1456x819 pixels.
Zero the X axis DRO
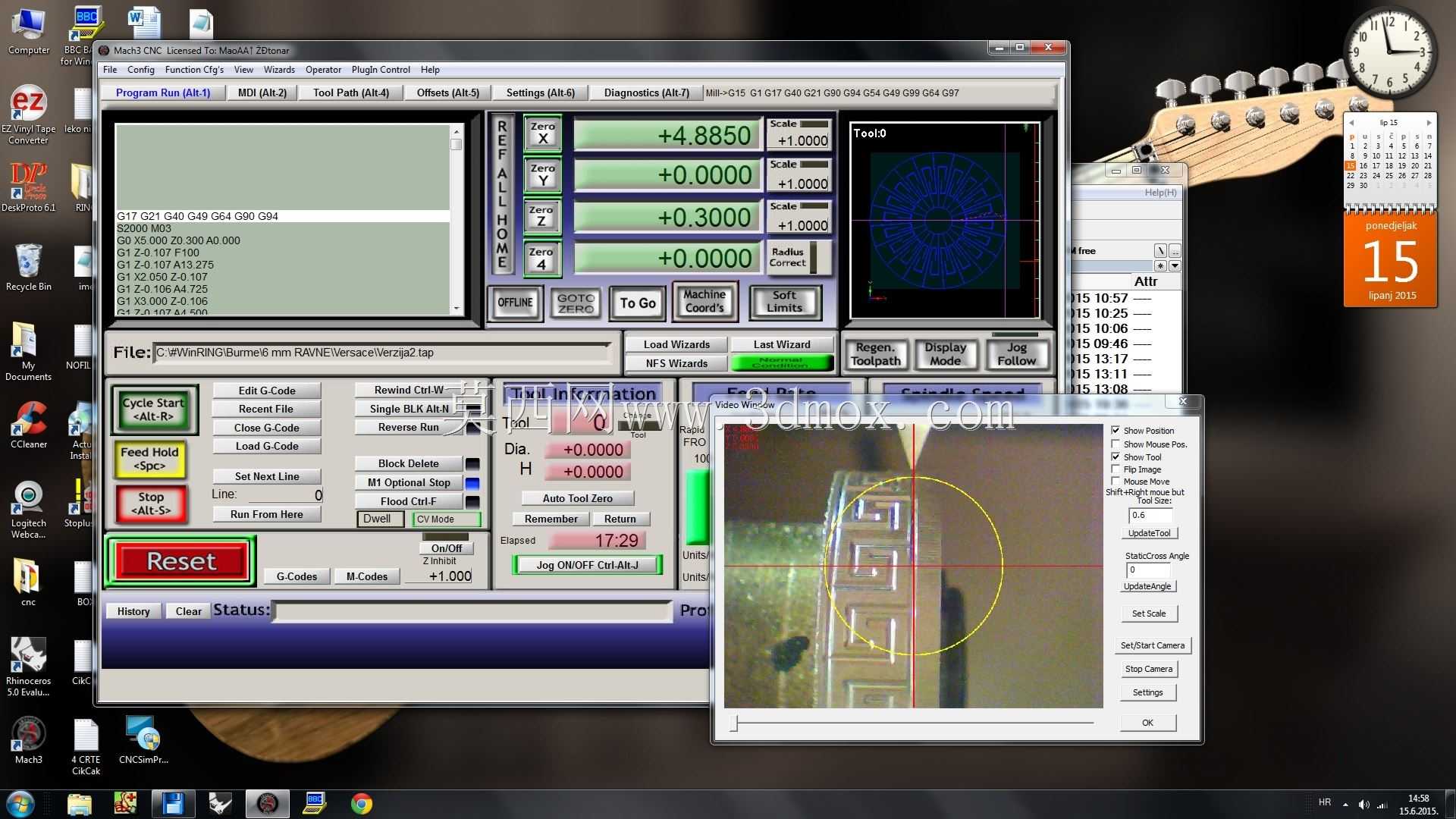(542, 133)
